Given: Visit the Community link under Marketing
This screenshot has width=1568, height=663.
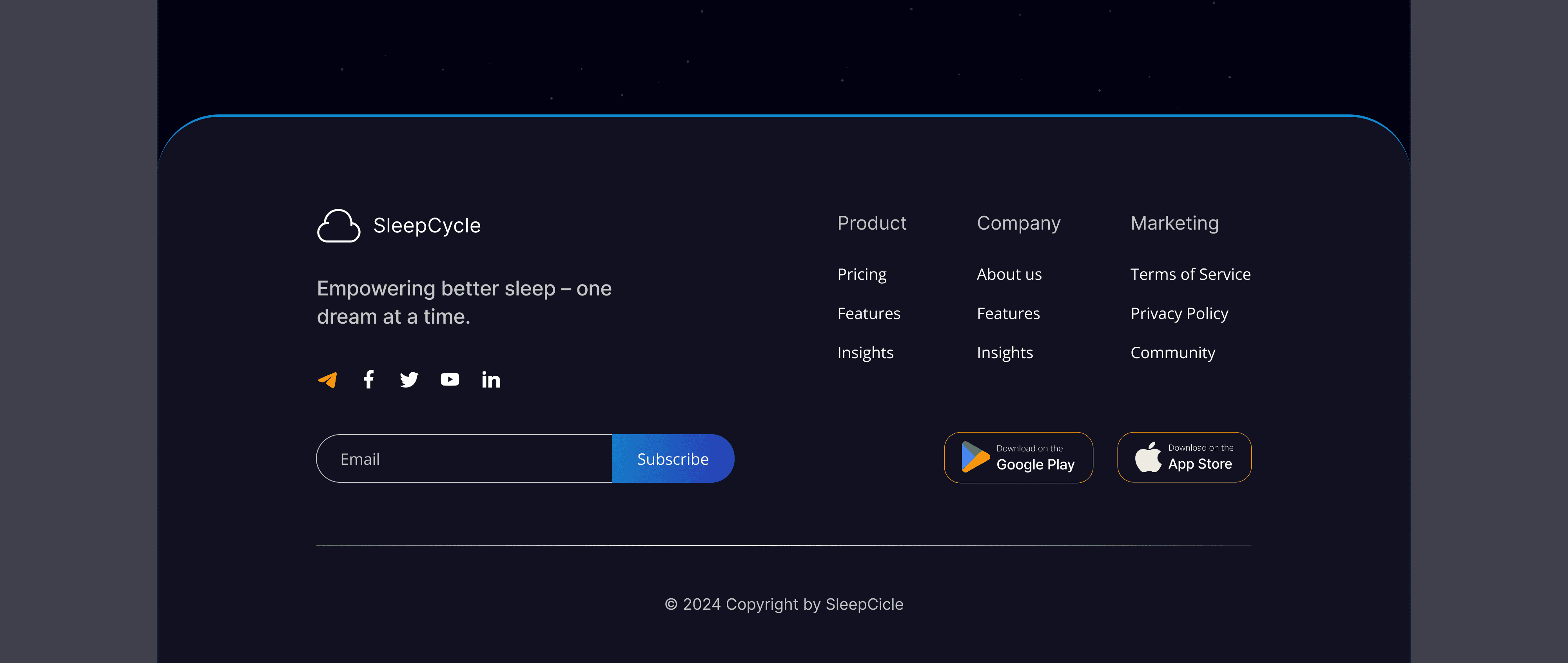Looking at the screenshot, I should 1172,353.
